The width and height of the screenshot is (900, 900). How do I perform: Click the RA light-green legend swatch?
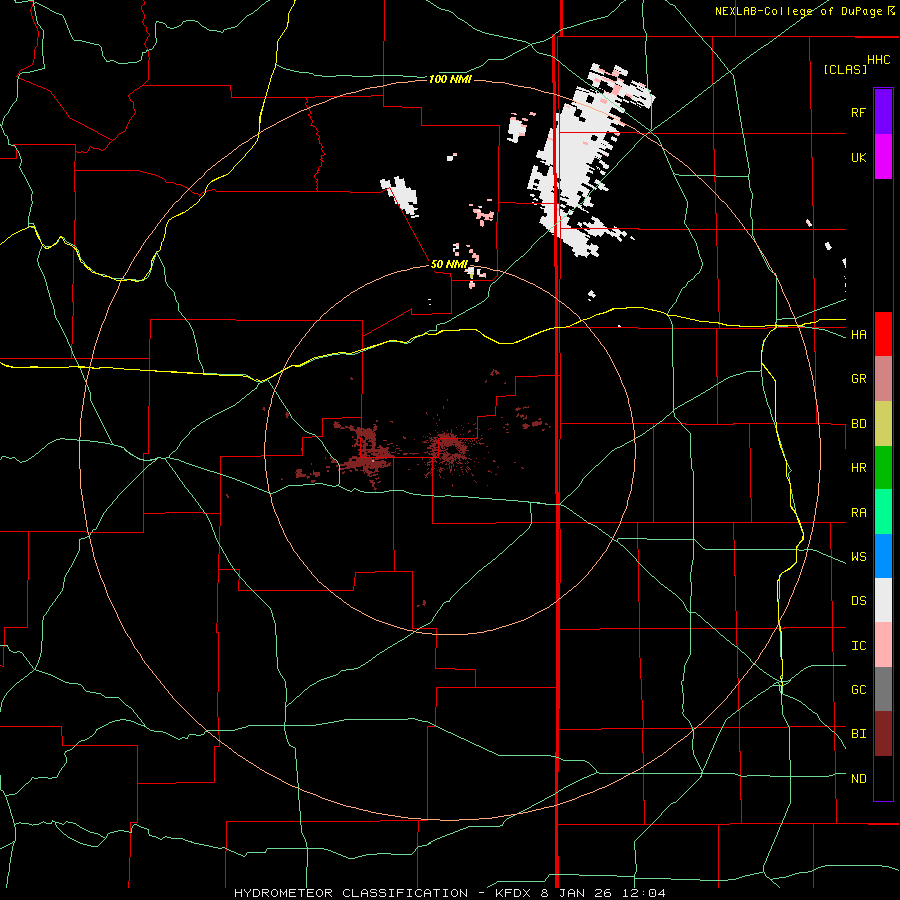[883, 511]
